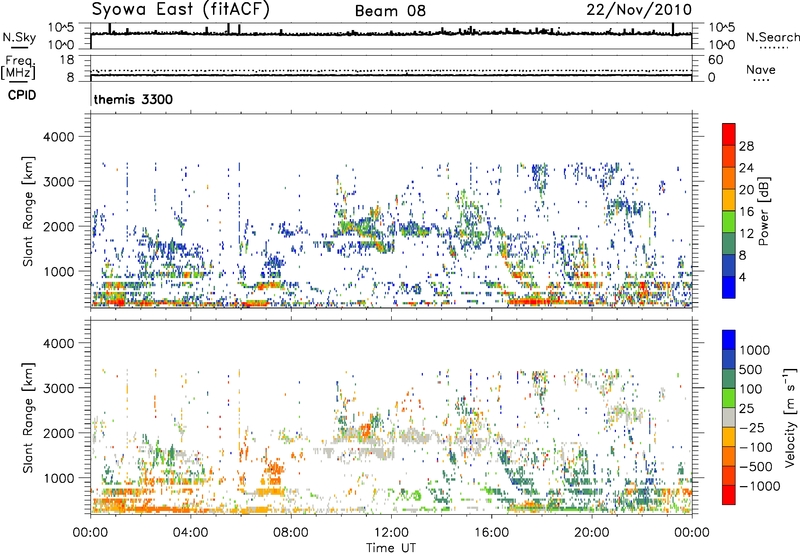
Task: Select the '08:00' time axis tick
Action: (x=290, y=533)
